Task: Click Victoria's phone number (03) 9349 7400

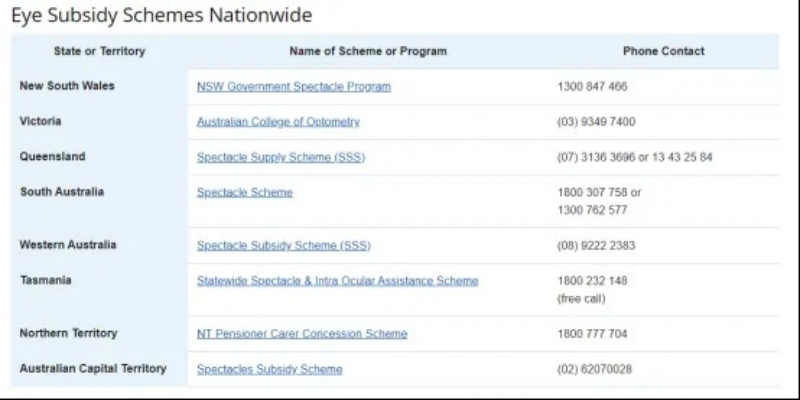Action: point(596,122)
